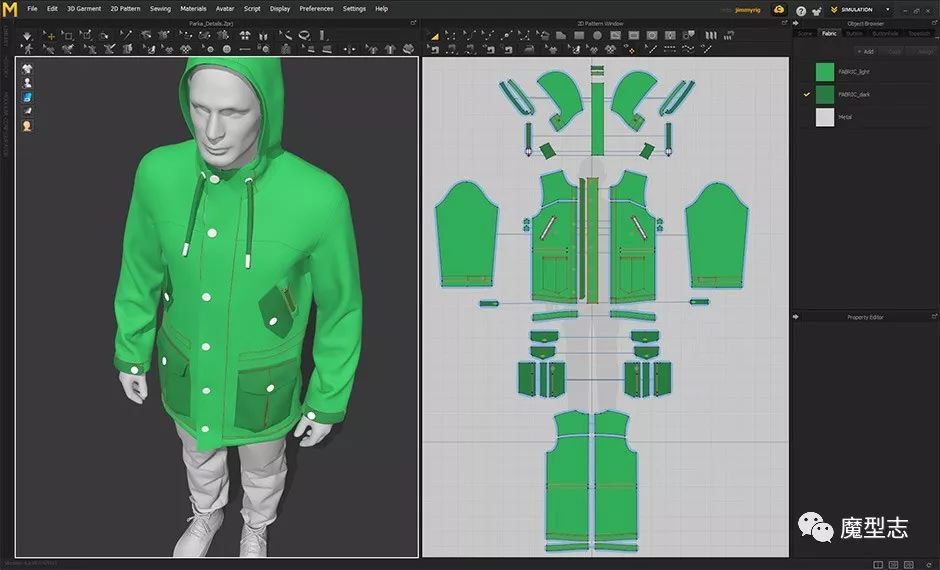940x570 pixels.
Task: Open the 2D Pattern menu
Action: (x=125, y=9)
